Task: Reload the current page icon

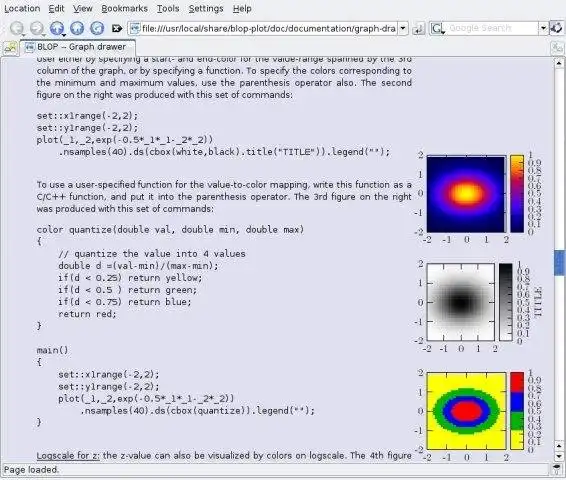Action: (97, 28)
